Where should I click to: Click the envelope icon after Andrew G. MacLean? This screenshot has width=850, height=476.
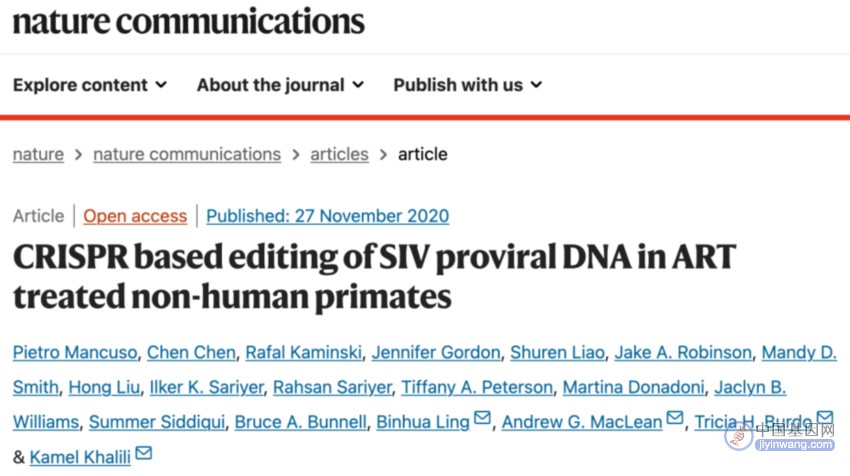(x=675, y=417)
